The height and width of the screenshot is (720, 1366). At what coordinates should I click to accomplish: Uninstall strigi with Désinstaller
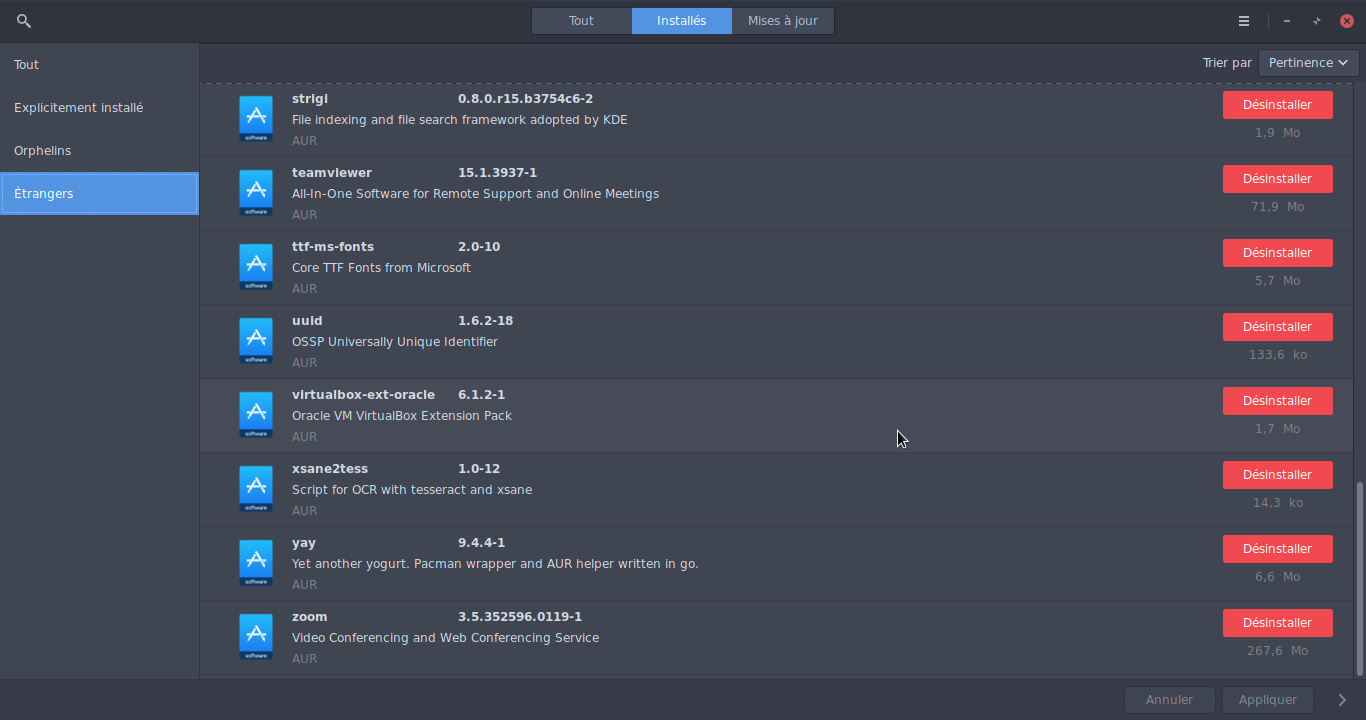[x=1278, y=105]
